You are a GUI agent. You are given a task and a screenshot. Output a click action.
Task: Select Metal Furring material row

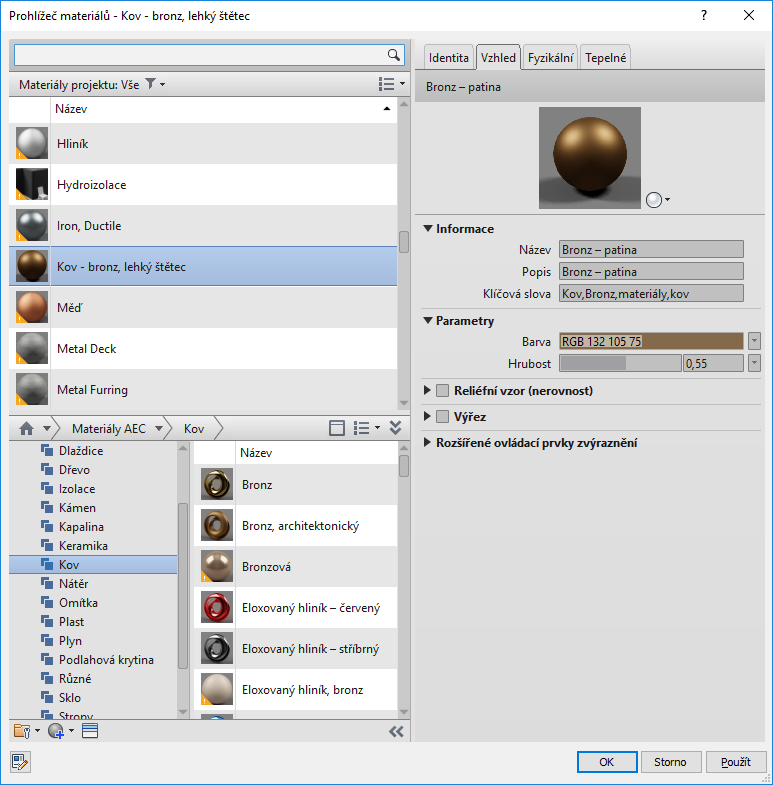(203, 389)
